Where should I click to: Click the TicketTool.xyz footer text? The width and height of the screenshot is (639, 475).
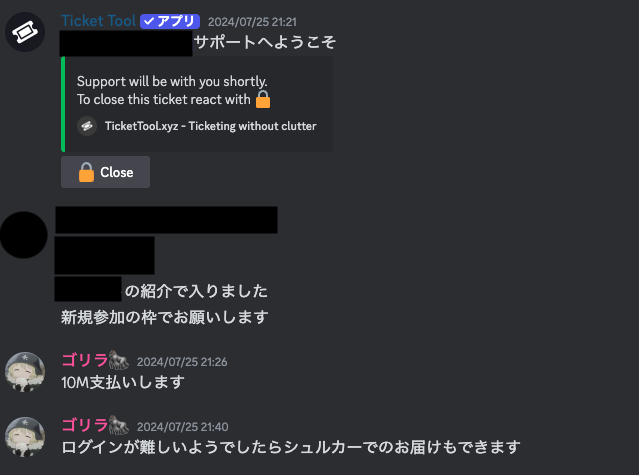pos(210,126)
